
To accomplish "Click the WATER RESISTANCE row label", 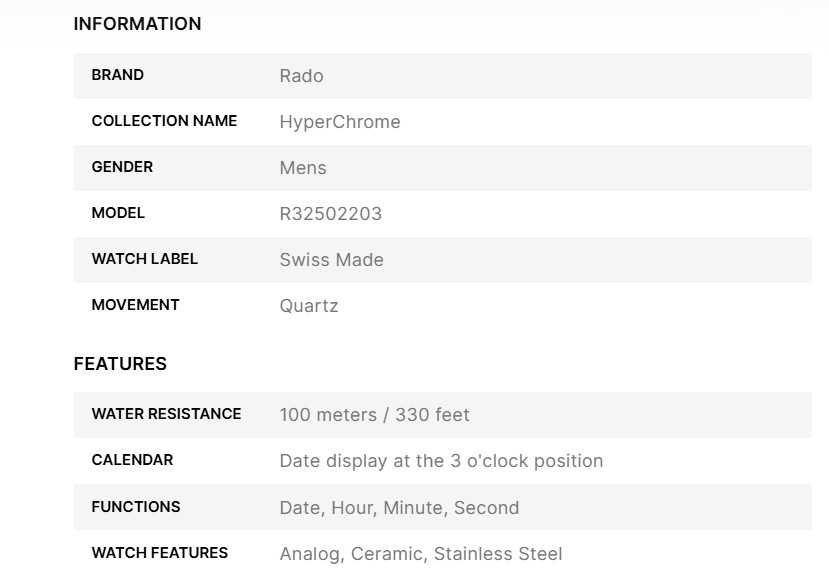I will coord(166,414).
